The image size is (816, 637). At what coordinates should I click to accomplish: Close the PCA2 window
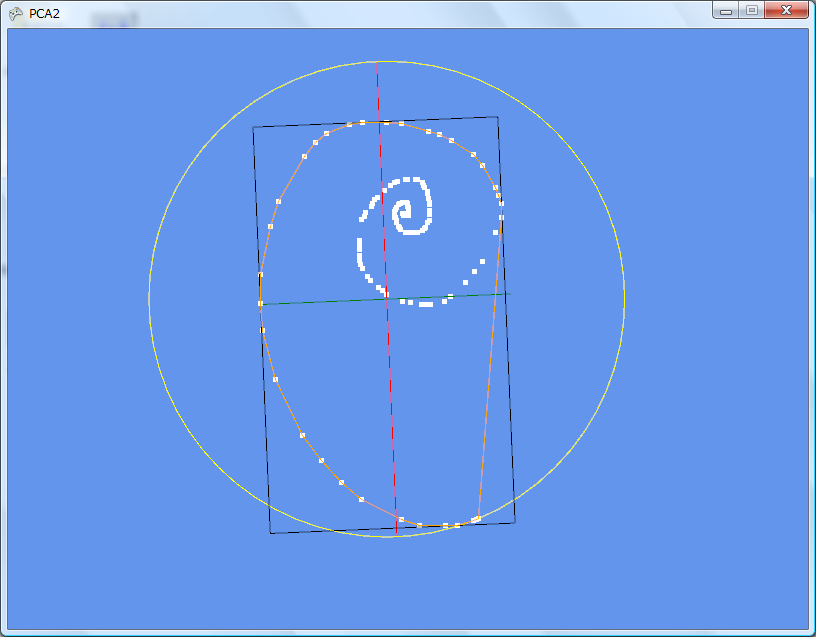[786, 10]
